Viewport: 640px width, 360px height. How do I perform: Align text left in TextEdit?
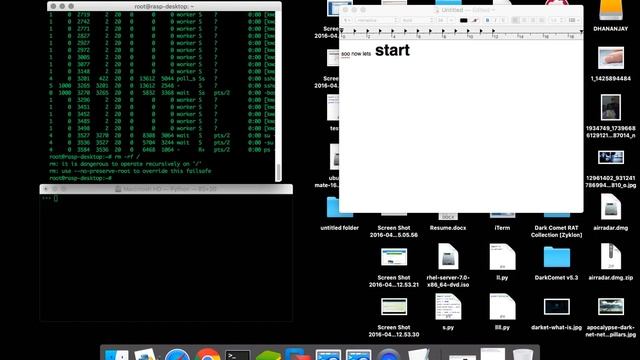[515, 20]
